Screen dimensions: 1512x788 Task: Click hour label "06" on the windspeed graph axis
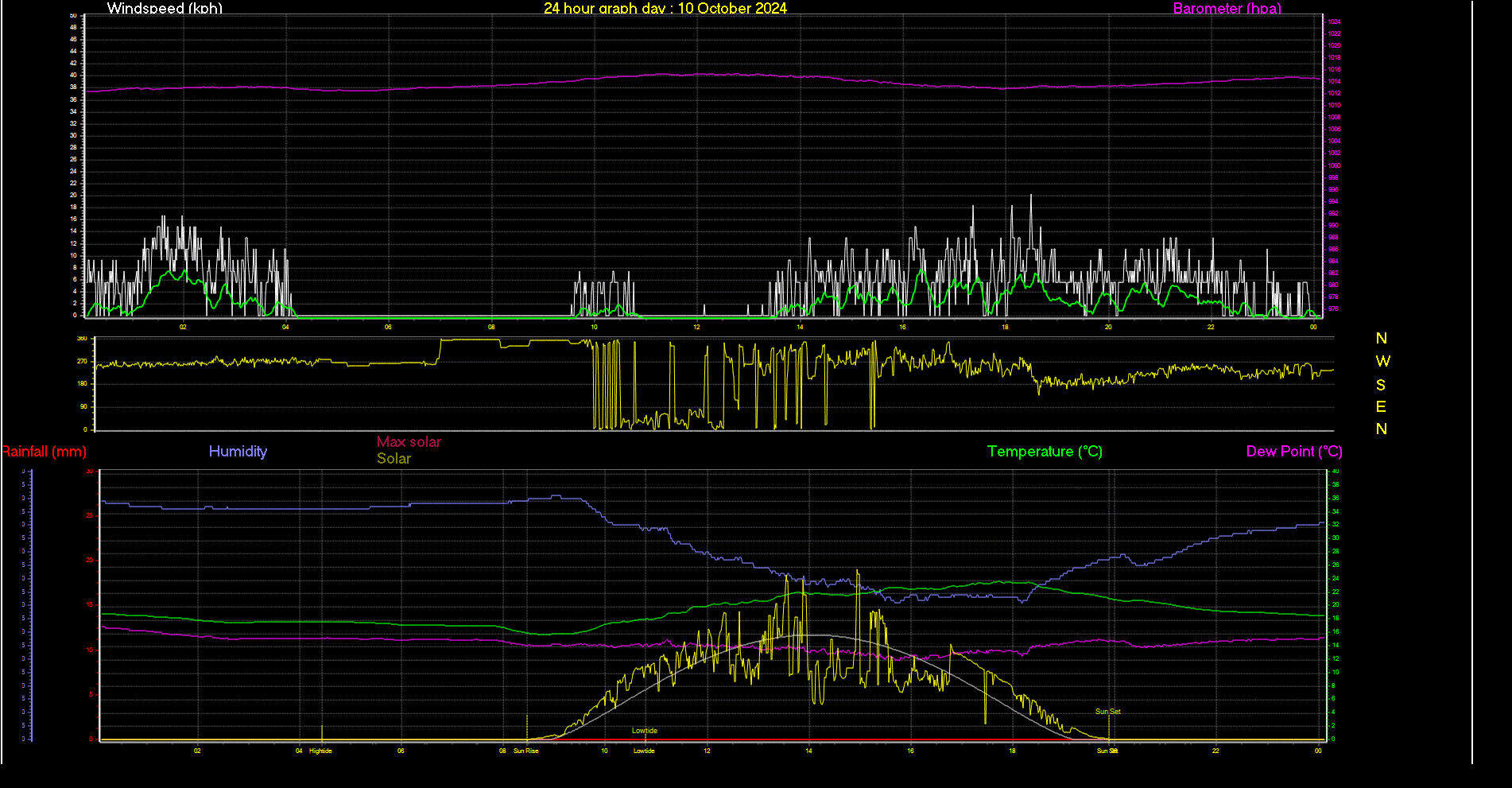(x=388, y=327)
